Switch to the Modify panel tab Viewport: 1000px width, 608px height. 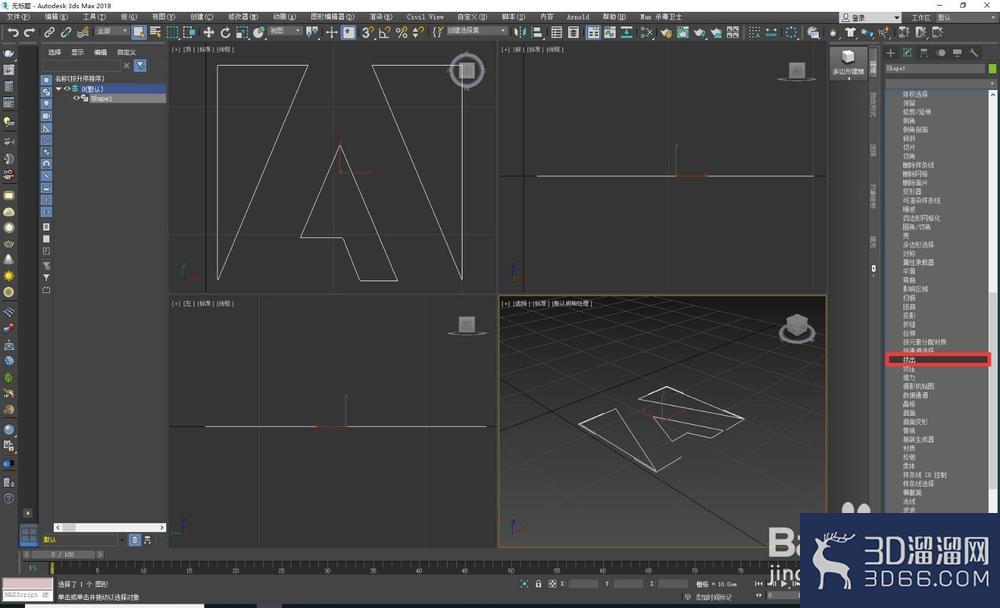(x=907, y=53)
